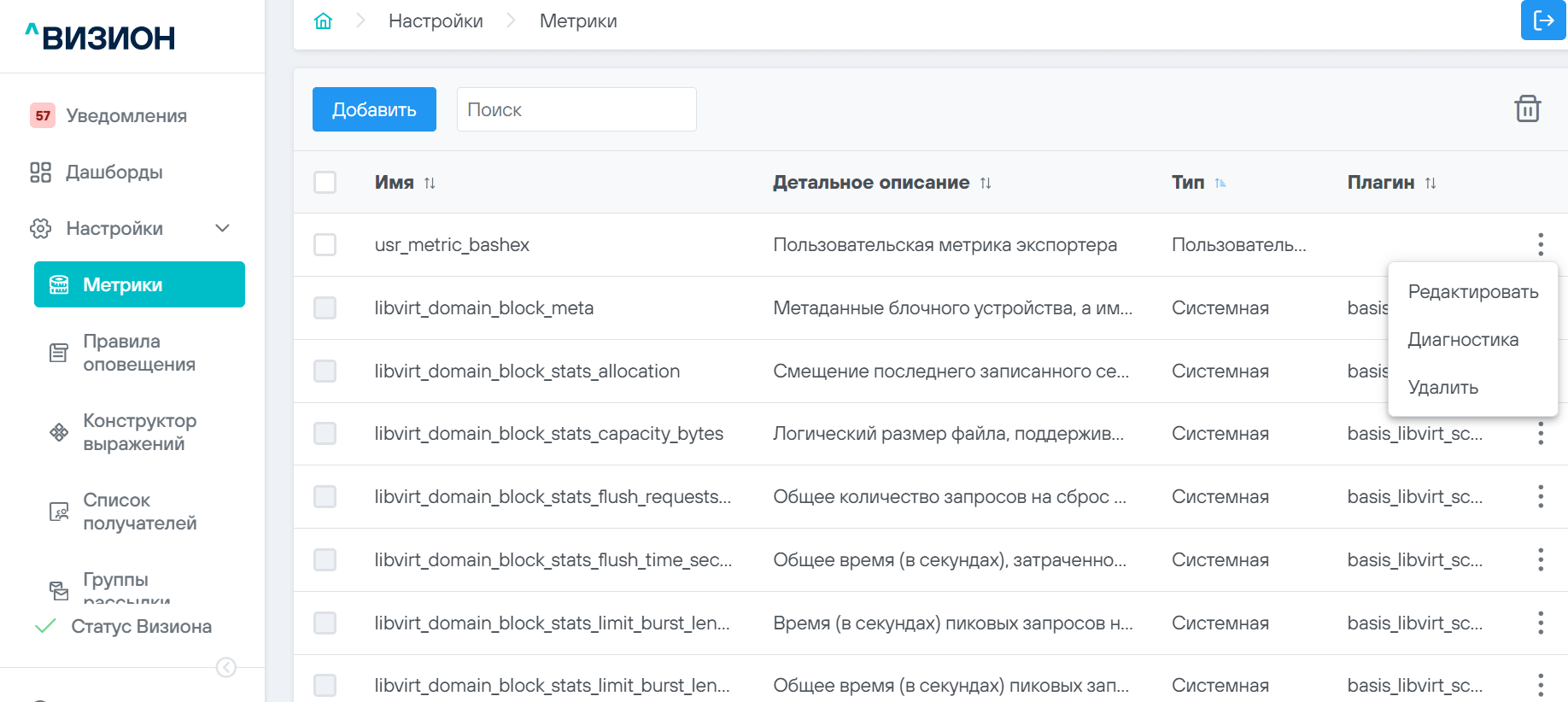Click the home icon in breadcrumb
This screenshot has width=1568, height=702.
(x=323, y=20)
